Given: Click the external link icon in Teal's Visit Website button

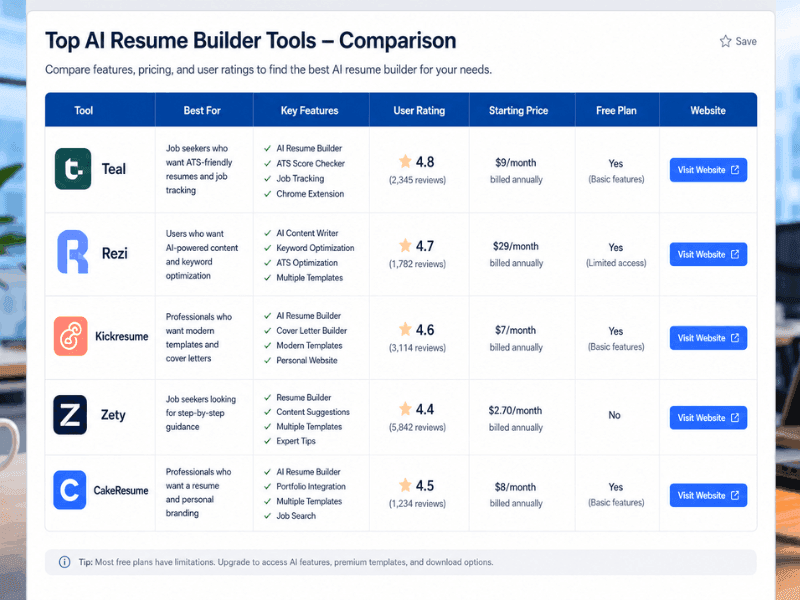Looking at the screenshot, I should click(735, 170).
